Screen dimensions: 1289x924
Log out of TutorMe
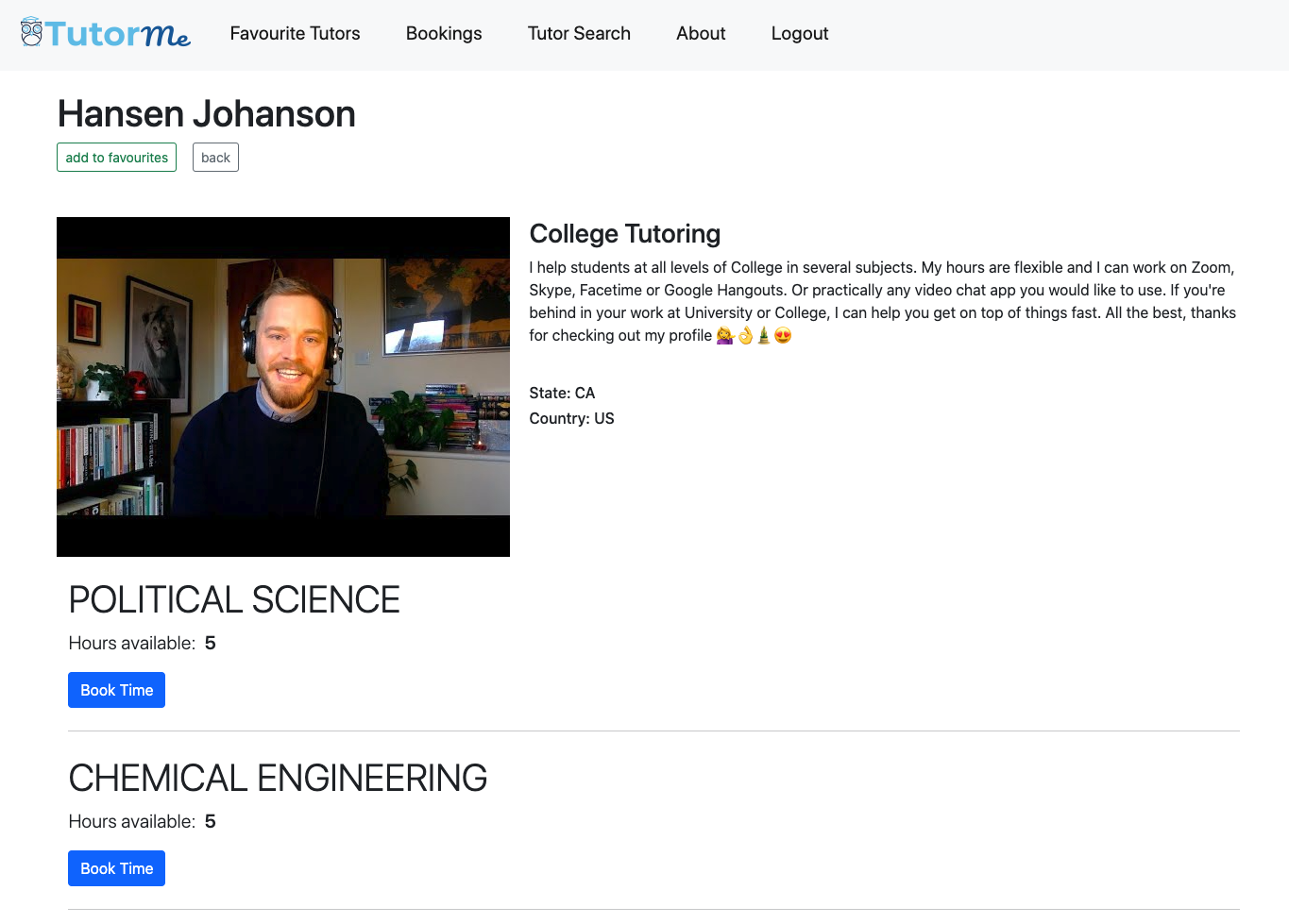(799, 34)
